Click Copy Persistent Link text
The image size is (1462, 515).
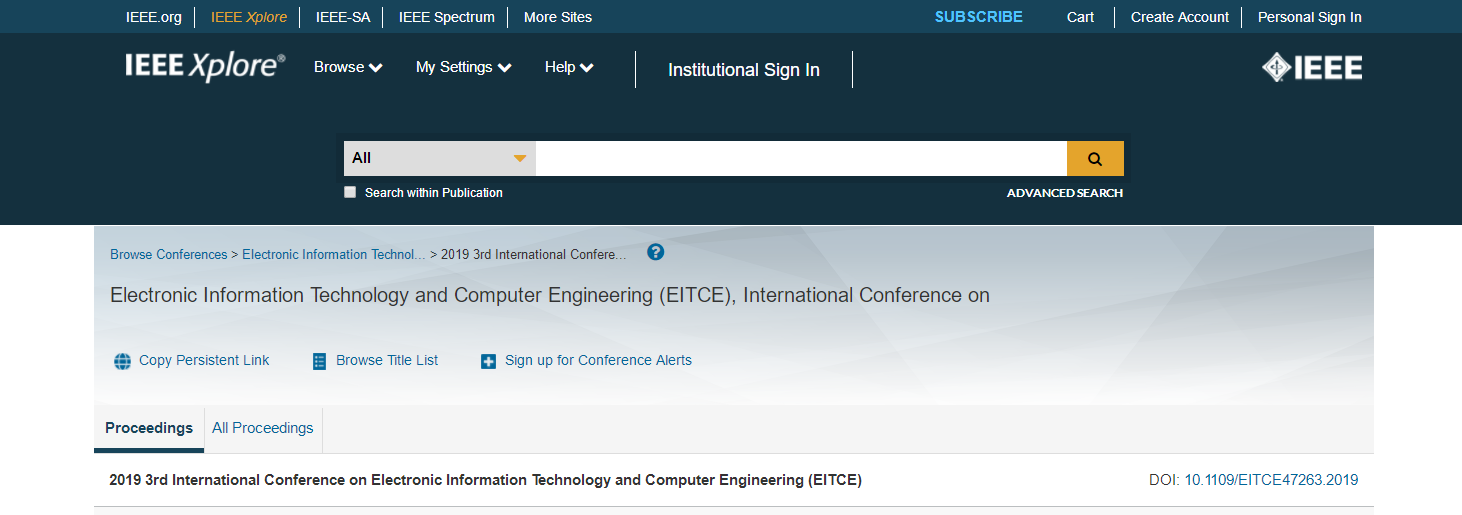pos(204,360)
